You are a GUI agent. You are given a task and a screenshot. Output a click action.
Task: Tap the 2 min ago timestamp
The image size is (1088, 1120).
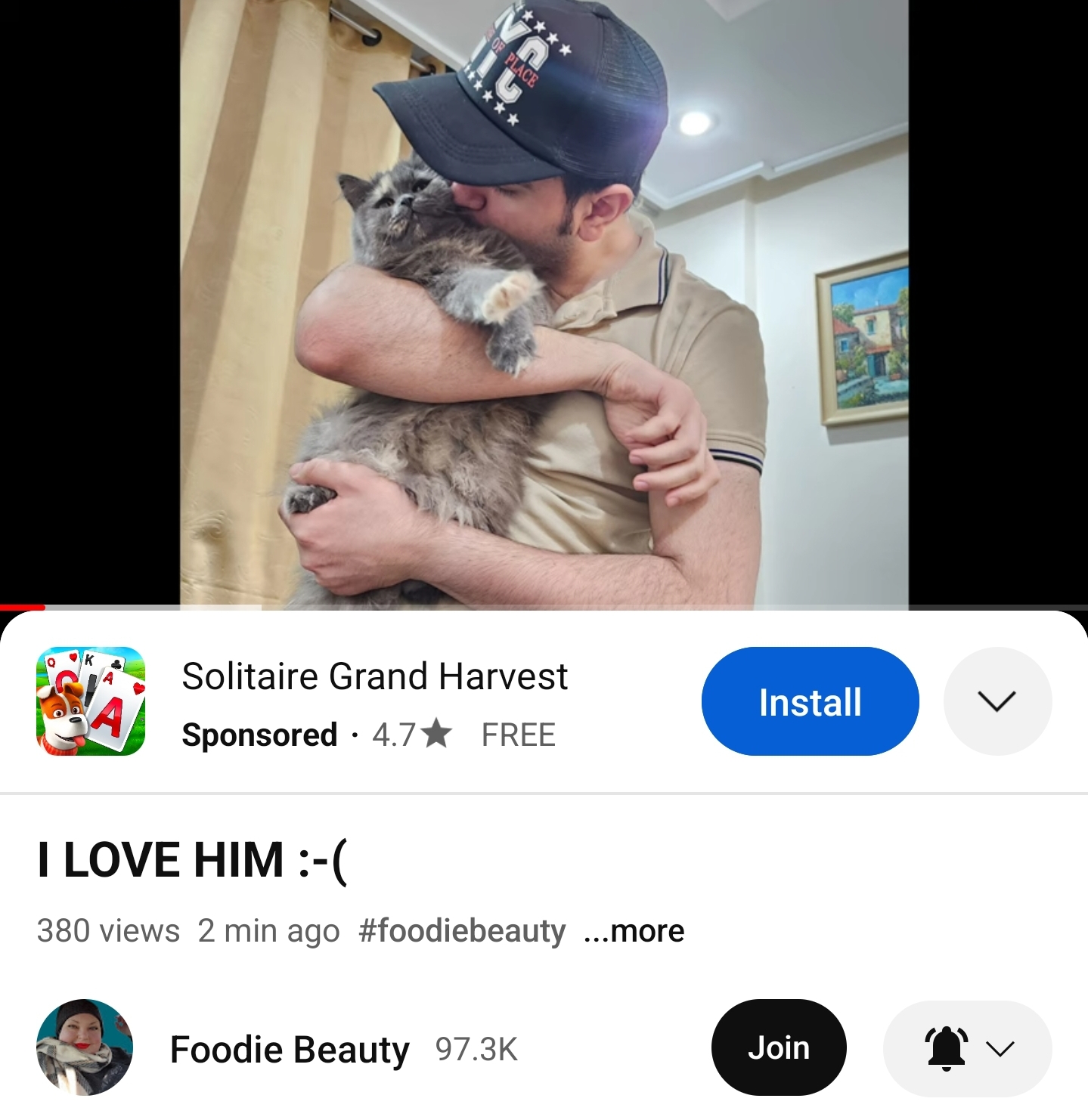[268, 931]
